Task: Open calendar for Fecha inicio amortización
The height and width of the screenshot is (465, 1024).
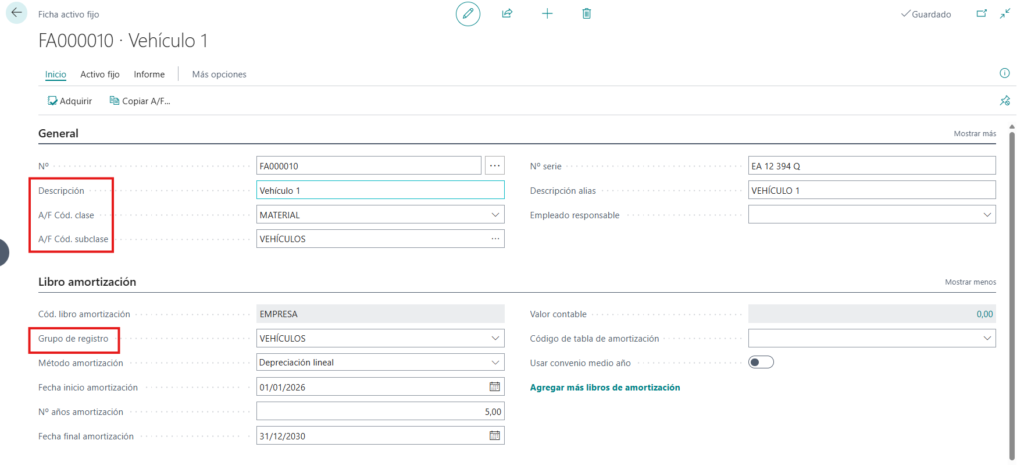Action: [x=494, y=387]
